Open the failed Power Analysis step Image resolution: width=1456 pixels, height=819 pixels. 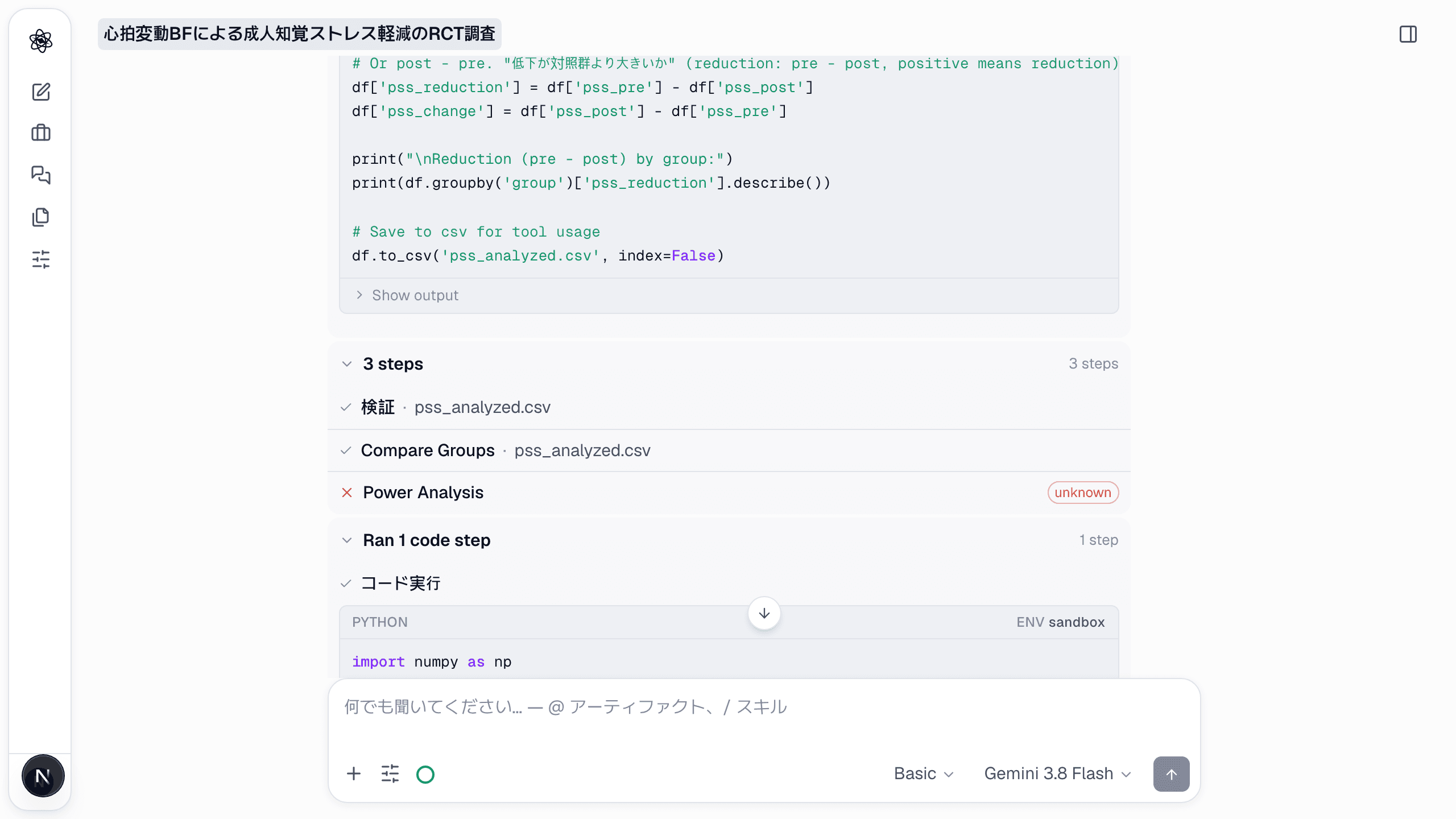(729, 493)
